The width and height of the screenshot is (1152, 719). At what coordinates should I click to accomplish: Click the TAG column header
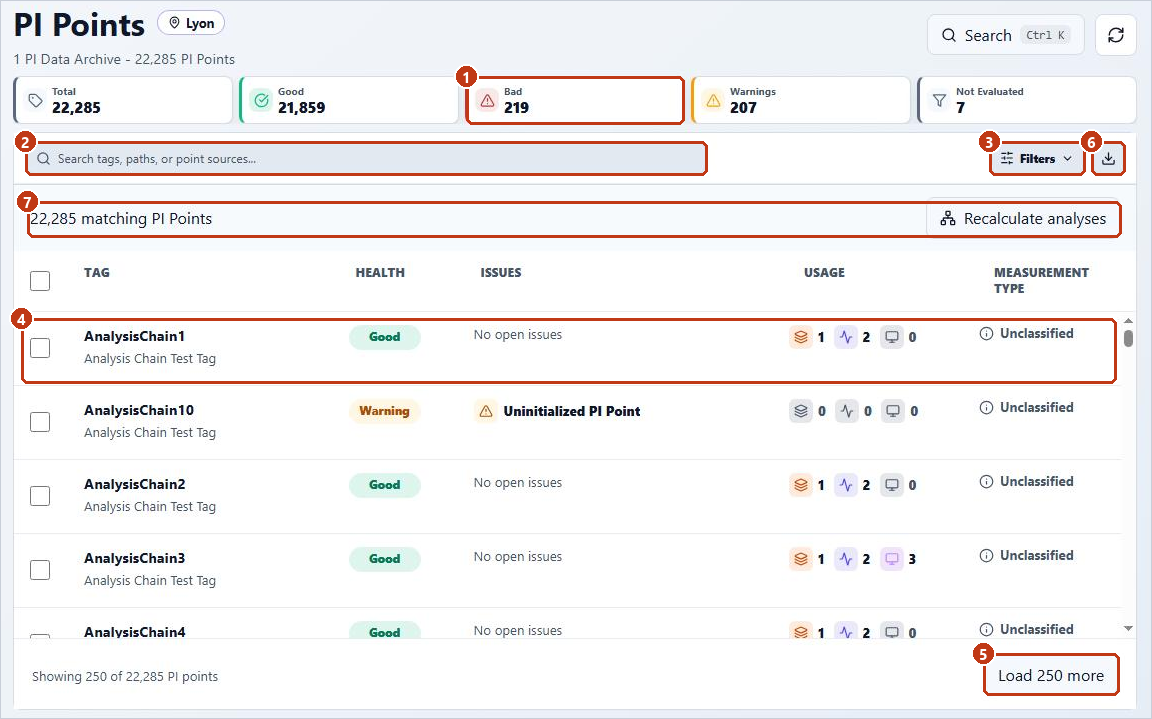[x=97, y=272]
